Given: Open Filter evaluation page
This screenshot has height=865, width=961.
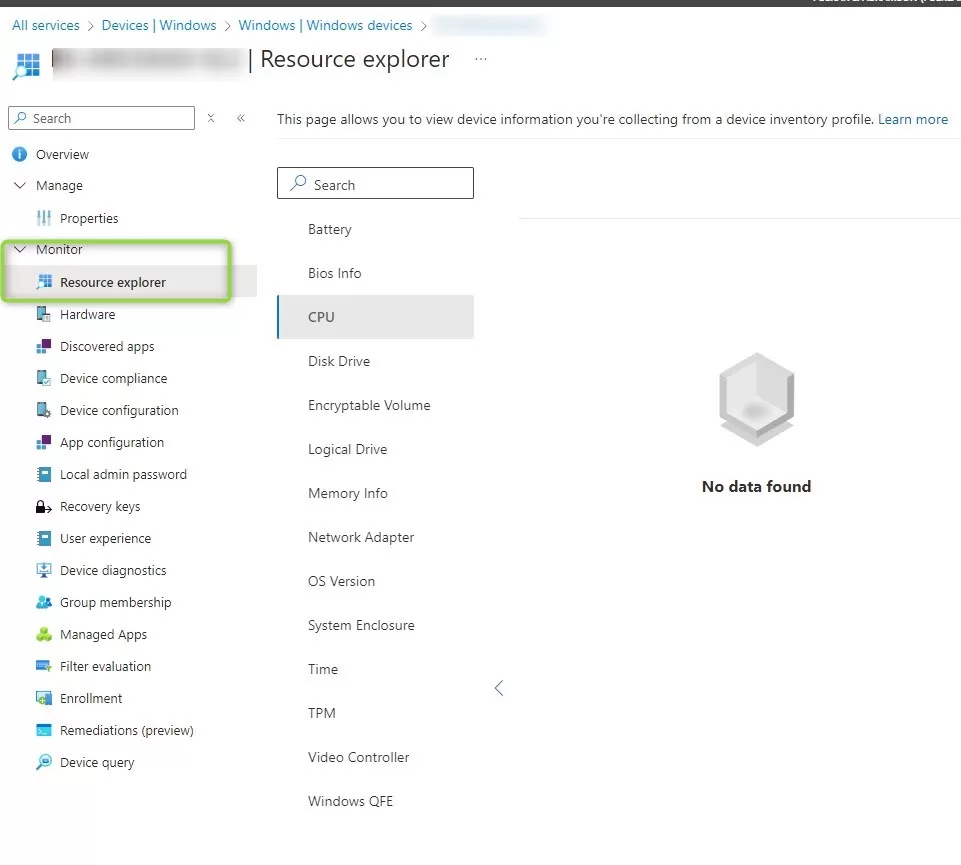Looking at the screenshot, I should coord(105,666).
